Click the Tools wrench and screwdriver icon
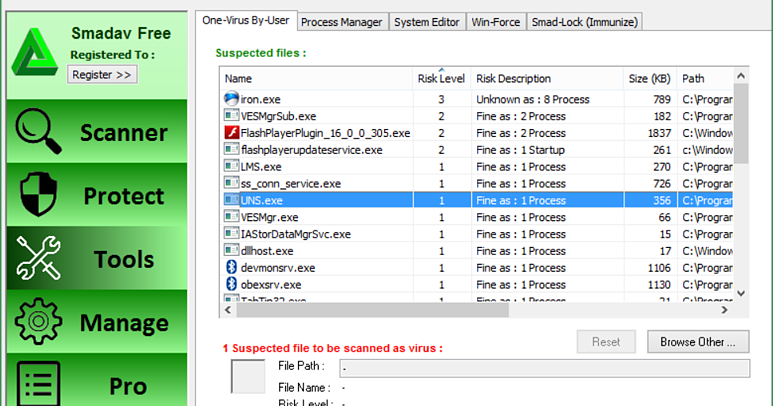This screenshot has width=773, height=406. point(38,258)
